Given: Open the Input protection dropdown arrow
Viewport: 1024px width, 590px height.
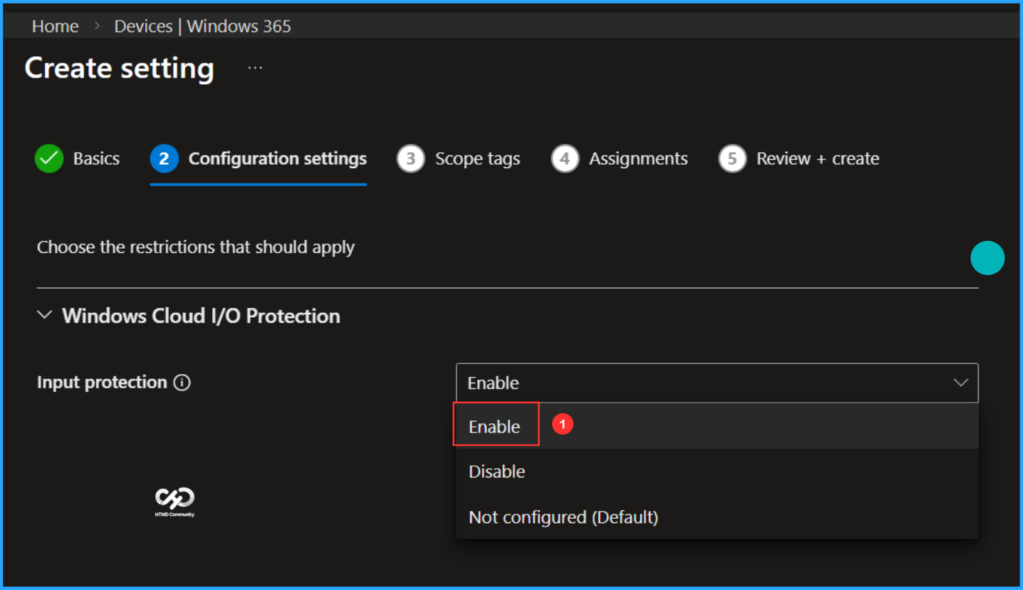Looking at the screenshot, I should pos(961,382).
